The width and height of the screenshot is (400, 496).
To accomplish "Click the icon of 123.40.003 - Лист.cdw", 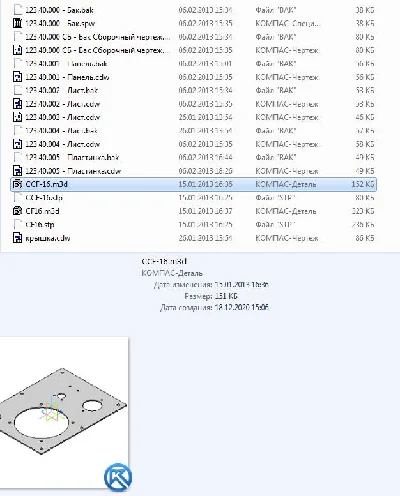I will (17, 117).
